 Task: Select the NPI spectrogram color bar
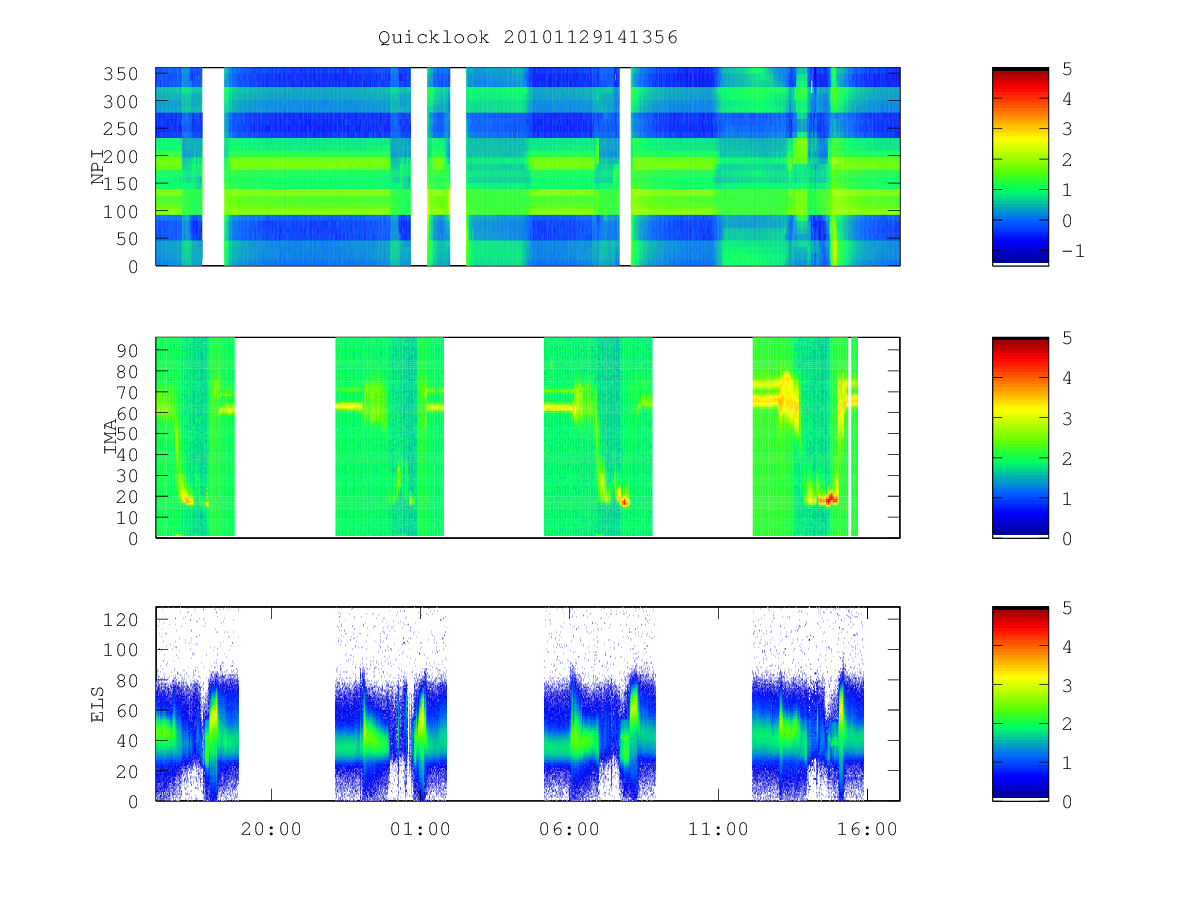(1020, 166)
